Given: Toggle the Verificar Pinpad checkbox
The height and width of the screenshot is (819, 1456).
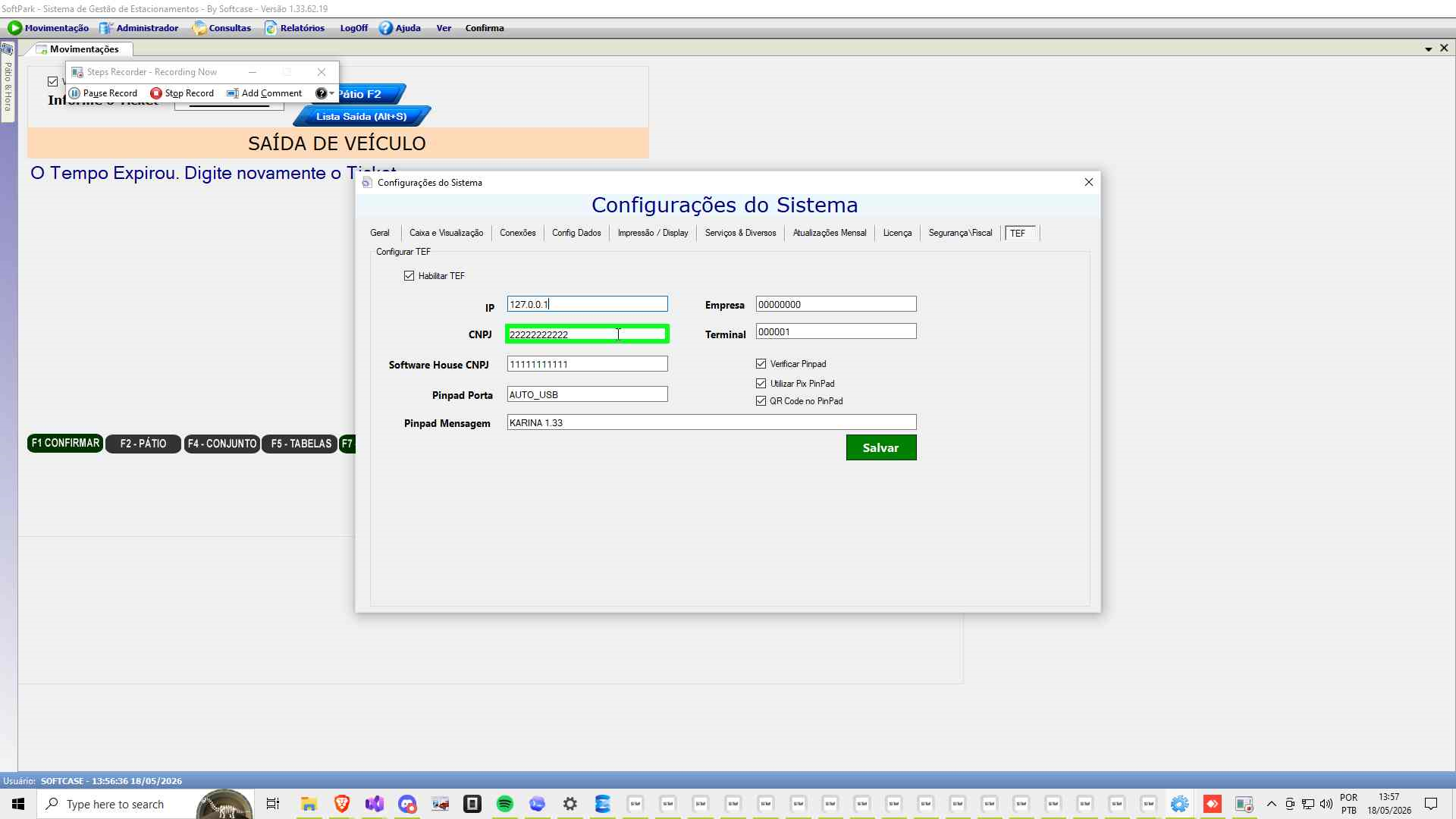Looking at the screenshot, I should pyautogui.click(x=761, y=364).
